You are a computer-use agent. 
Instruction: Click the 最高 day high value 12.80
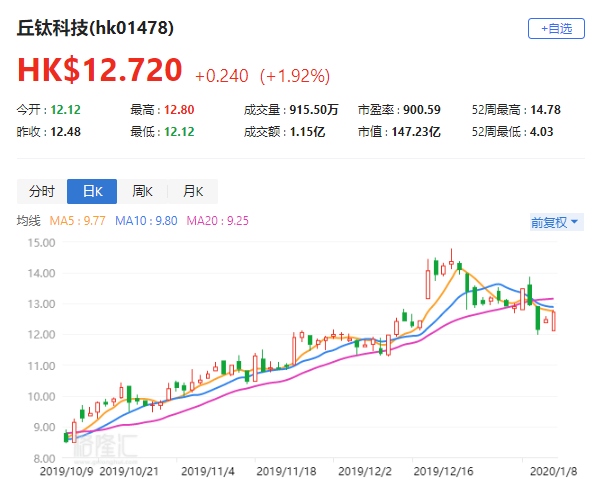[x=179, y=110]
